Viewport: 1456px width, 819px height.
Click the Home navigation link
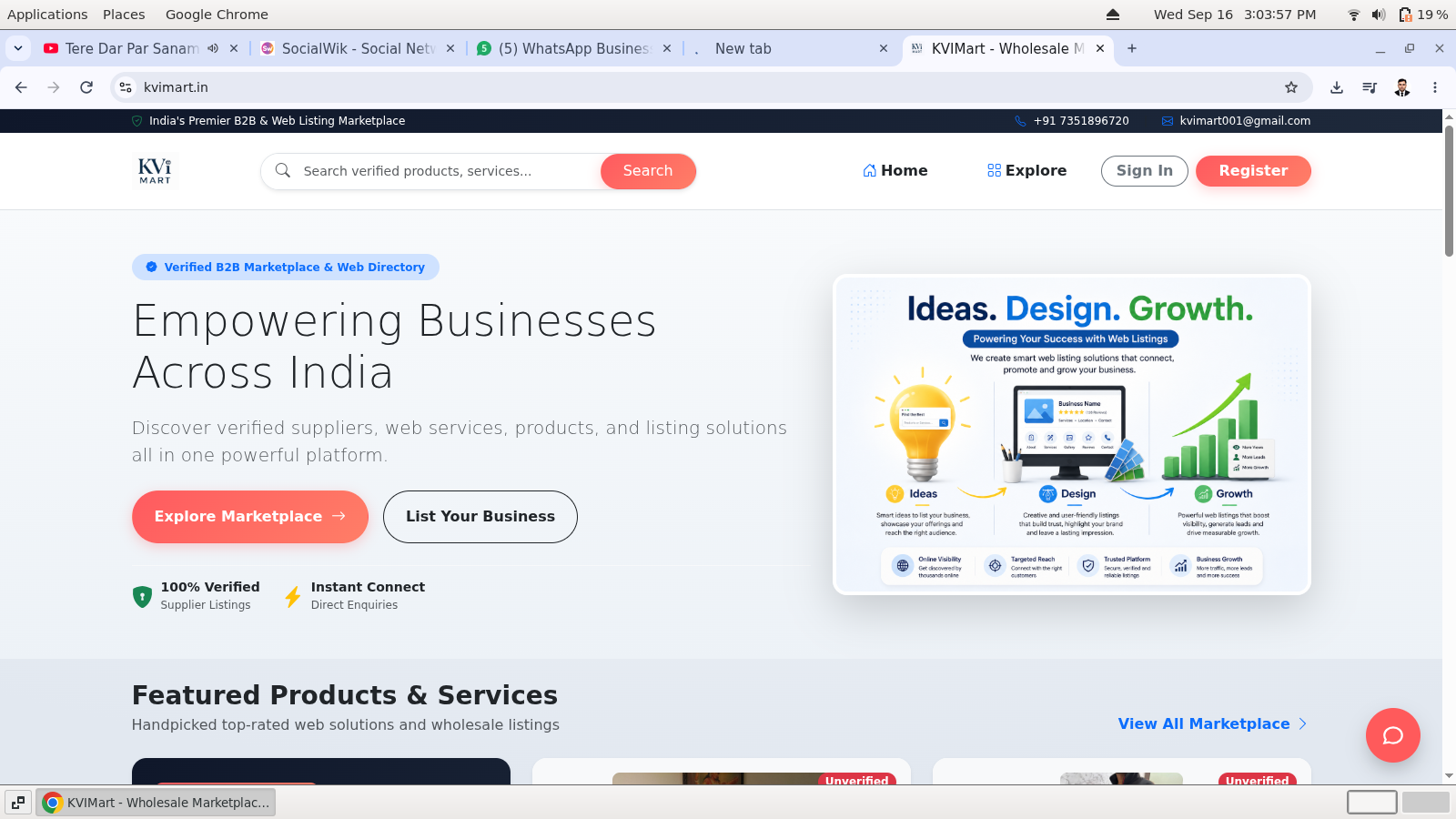[895, 170]
